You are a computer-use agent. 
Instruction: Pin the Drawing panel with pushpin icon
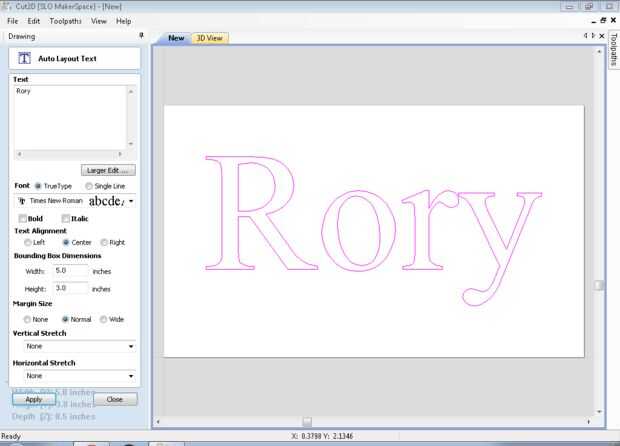[x=142, y=36]
